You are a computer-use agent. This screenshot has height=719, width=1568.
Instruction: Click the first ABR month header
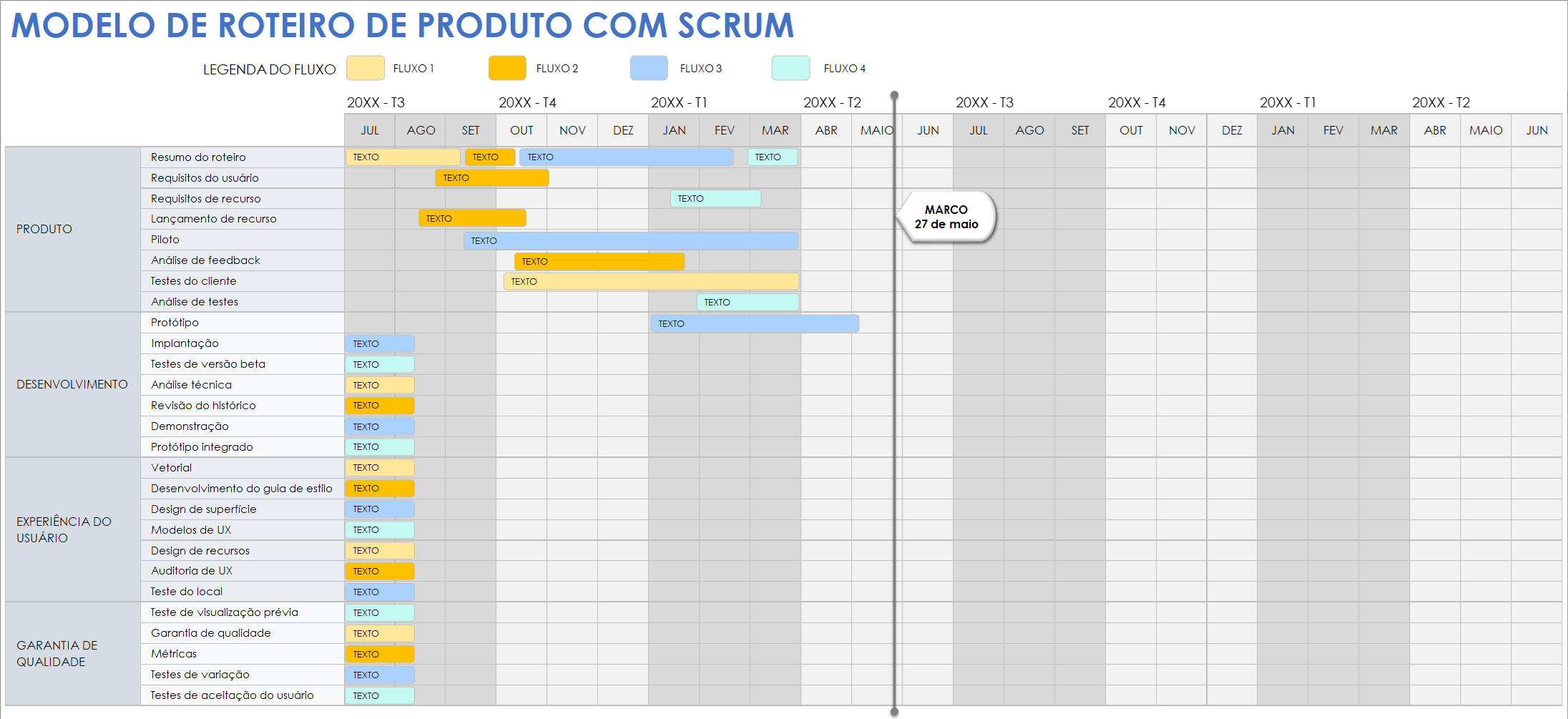[x=826, y=130]
